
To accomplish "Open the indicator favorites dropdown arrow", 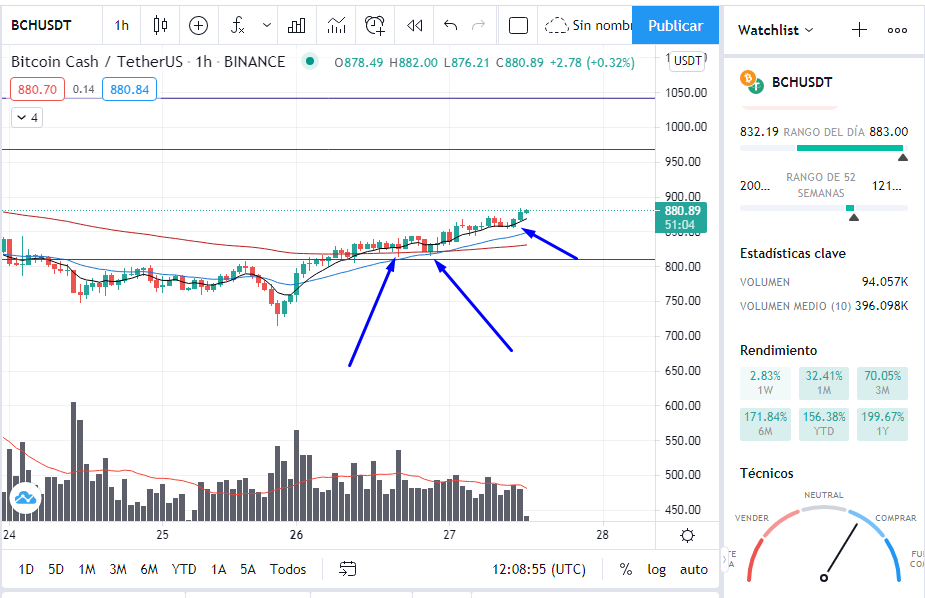I will [267, 25].
